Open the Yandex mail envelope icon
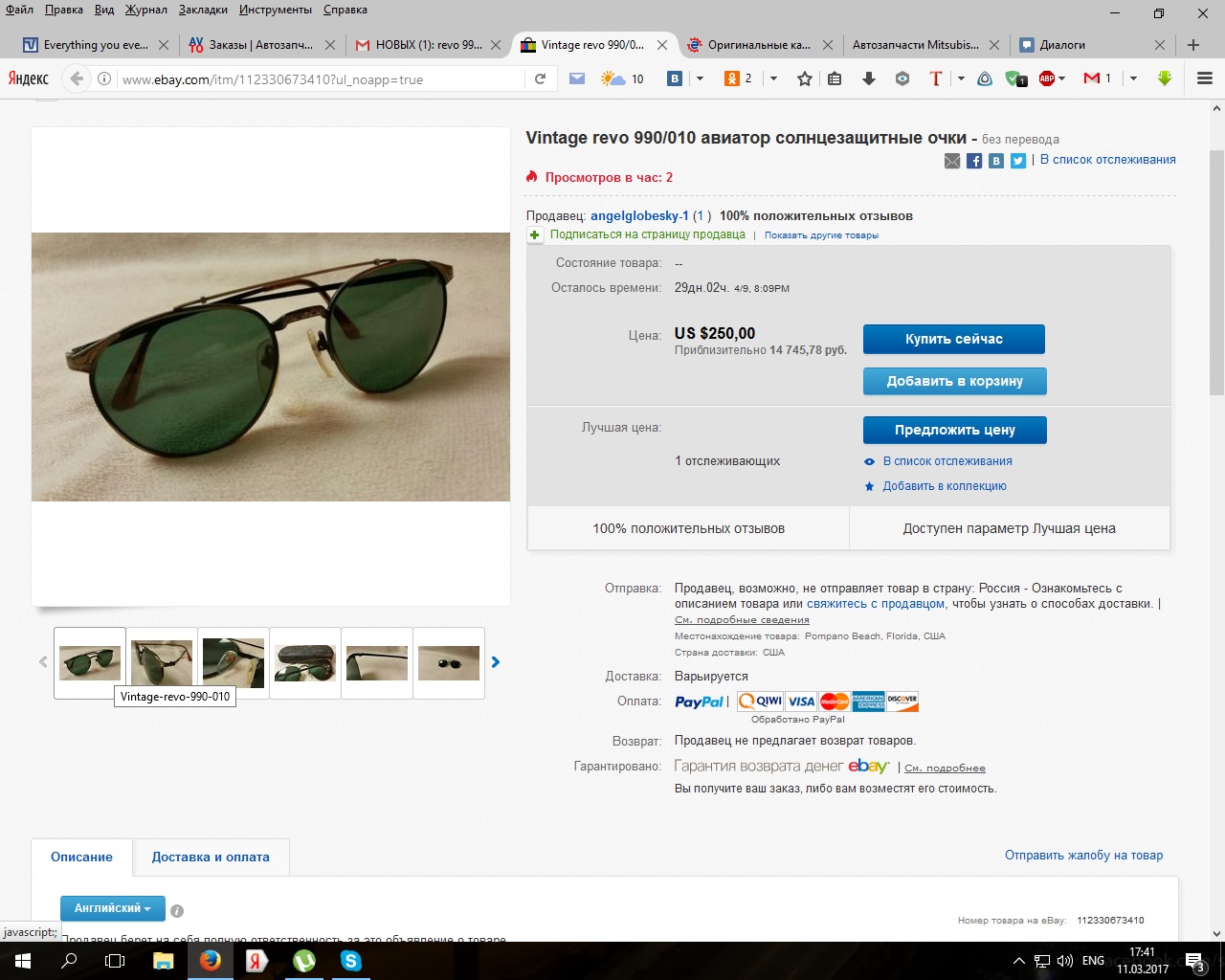1225x980 pixels. click(577, 79)
